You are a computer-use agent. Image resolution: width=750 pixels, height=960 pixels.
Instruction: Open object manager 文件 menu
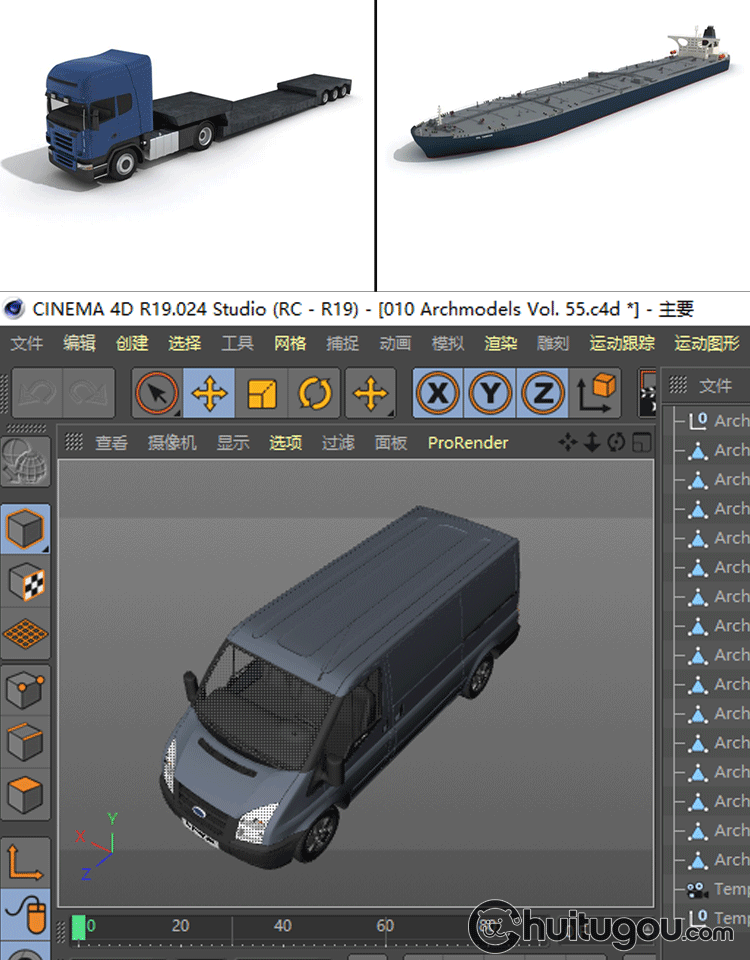pyautogui.click(x=715, y=386)
